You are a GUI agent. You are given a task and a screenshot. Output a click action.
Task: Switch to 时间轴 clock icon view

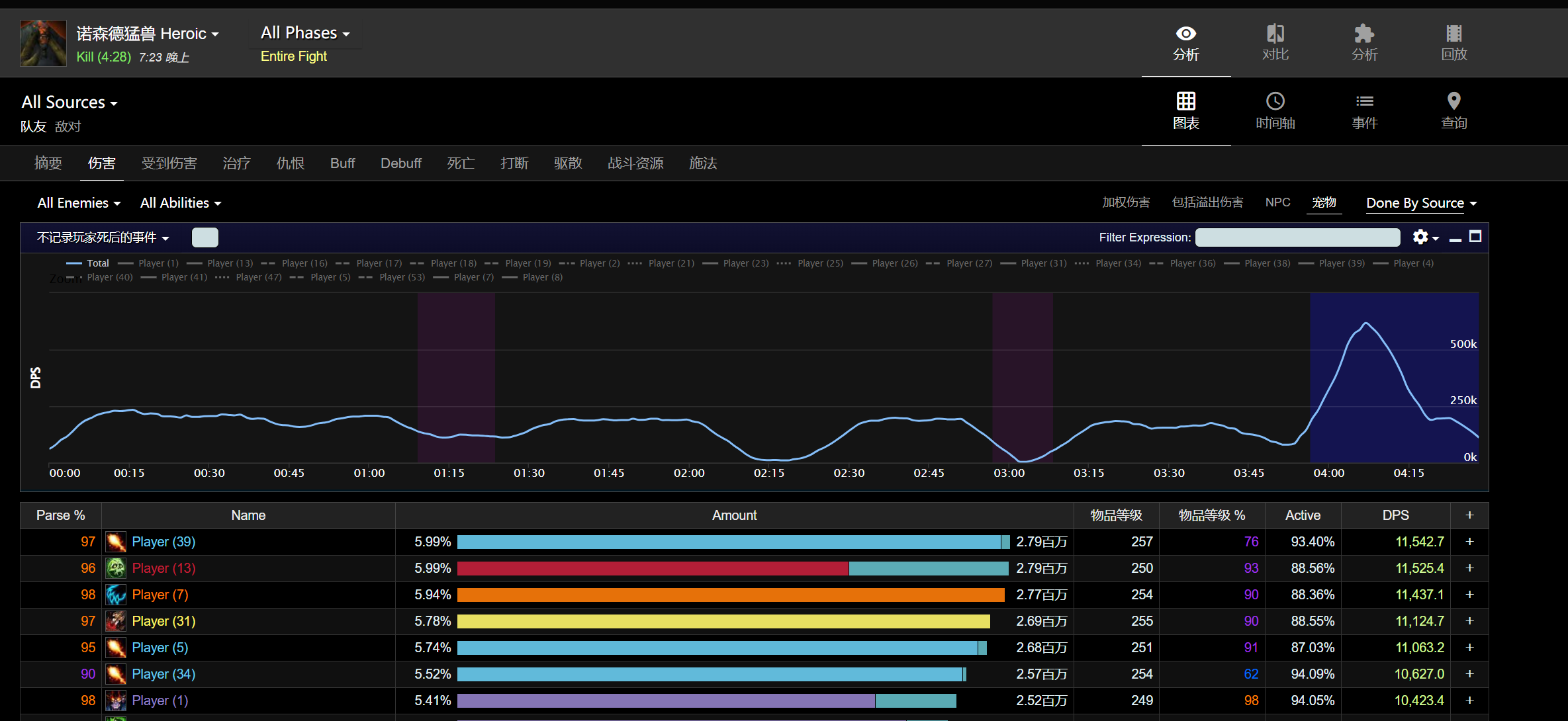click(1275, 101)
